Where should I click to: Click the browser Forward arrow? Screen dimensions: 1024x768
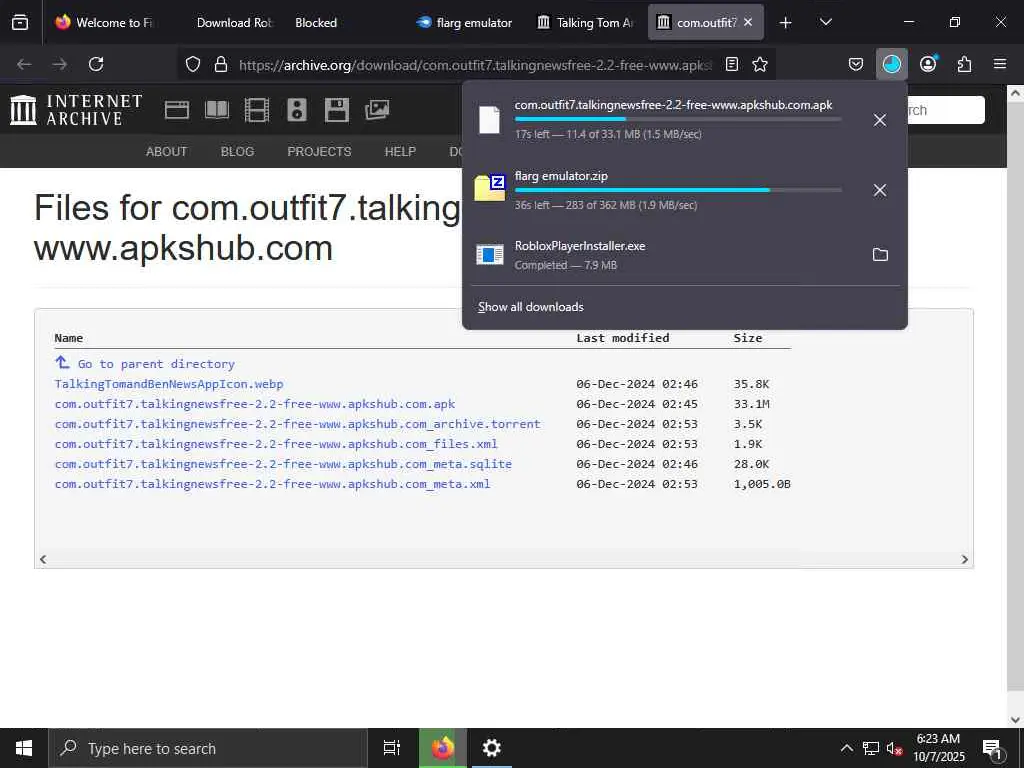(x=59, y=64)
